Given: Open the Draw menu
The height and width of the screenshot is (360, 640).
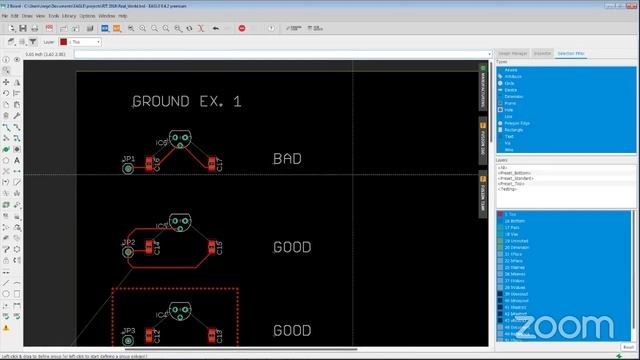Looking at the screenshot, I should pos(27,16).
